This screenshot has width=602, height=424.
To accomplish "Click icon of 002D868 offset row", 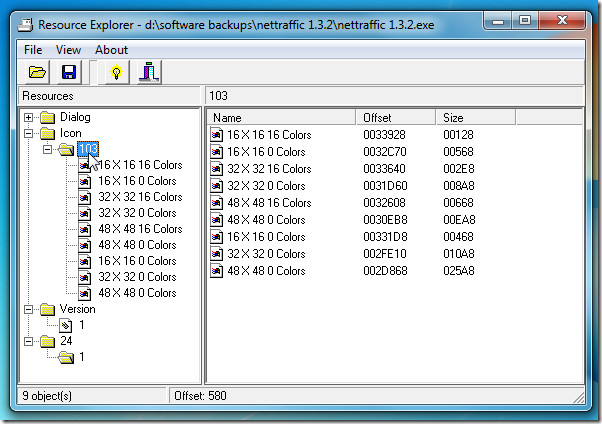I will point(217,270).
